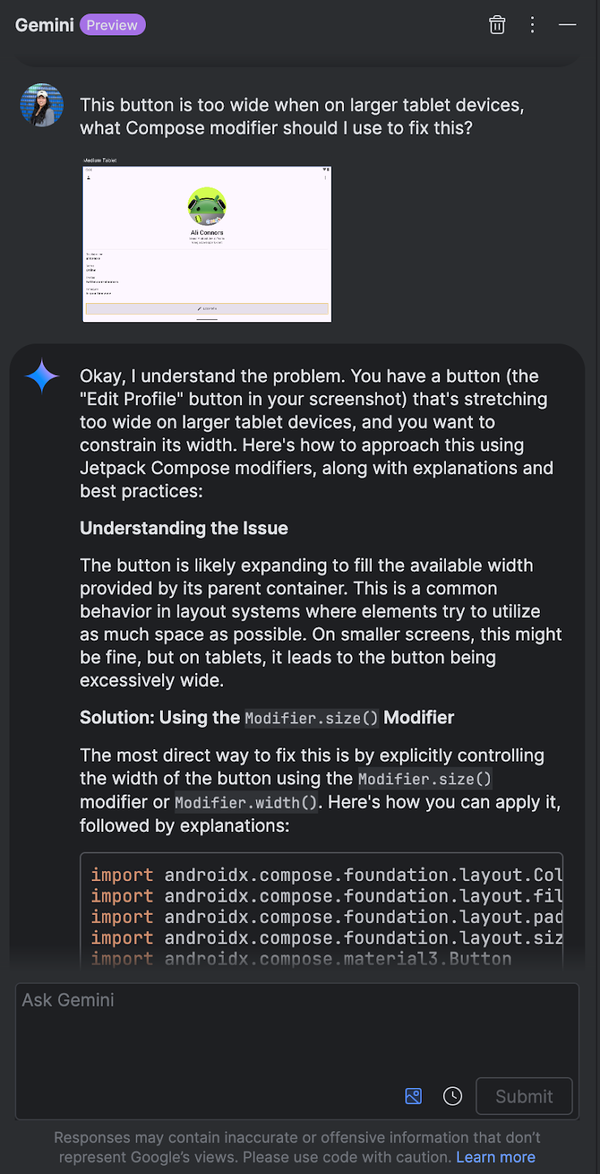600x1174 pixels.
Task: Click the attached tablet screenshot thumbnail
Action: (206, 242)
